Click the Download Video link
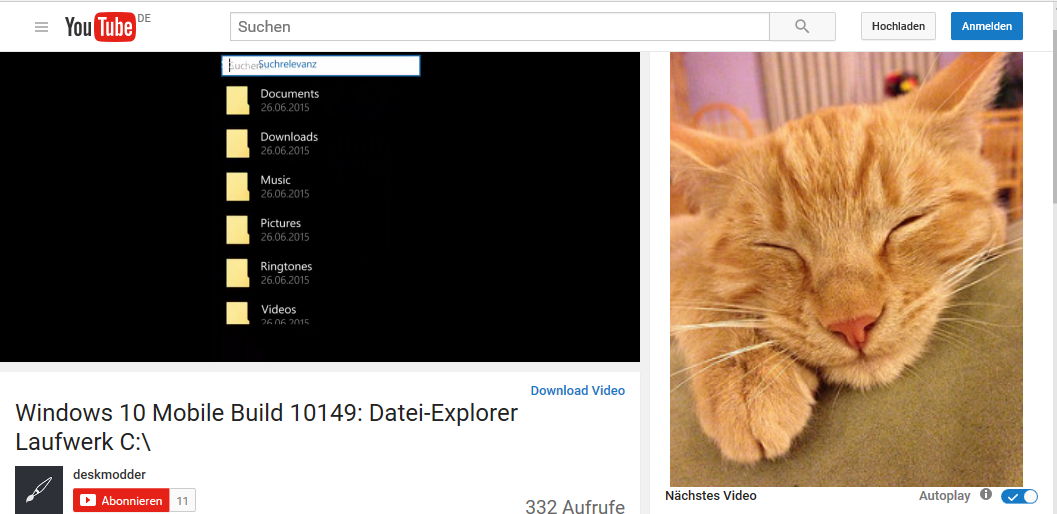This screenshot has width=1057, height=514. (578, 391)
